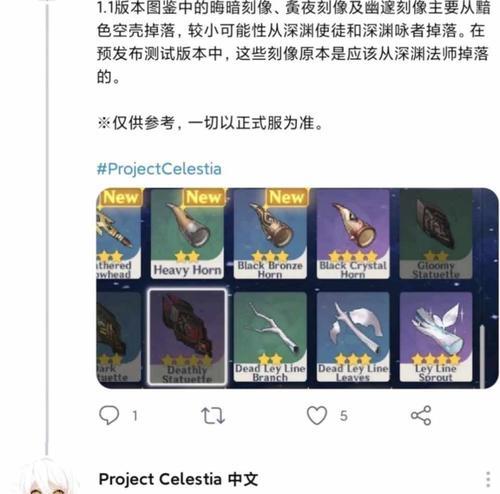Open the share icon
This screenshot has width=500, height=494.
(x=421, y=415)
